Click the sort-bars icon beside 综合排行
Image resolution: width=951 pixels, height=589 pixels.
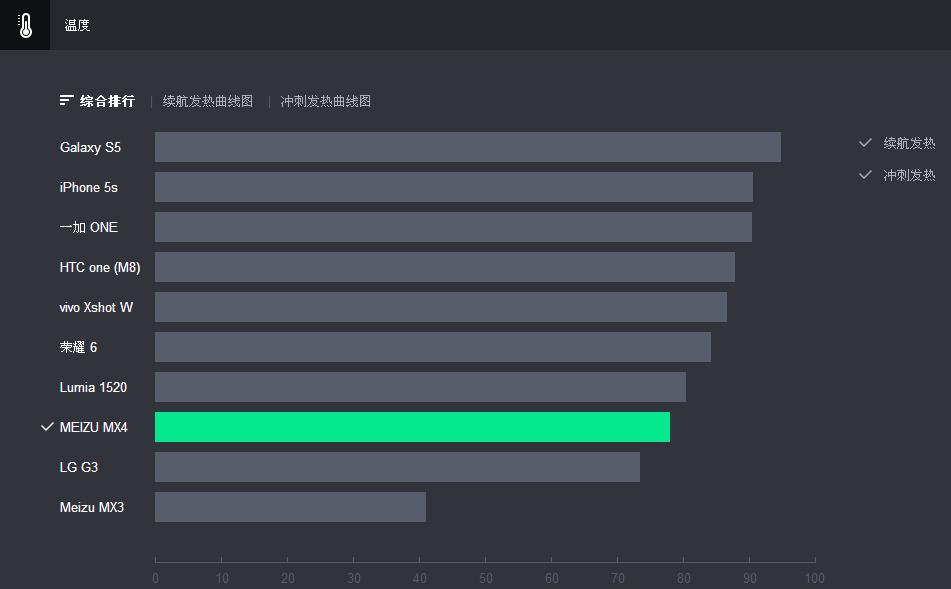(67, 101)
